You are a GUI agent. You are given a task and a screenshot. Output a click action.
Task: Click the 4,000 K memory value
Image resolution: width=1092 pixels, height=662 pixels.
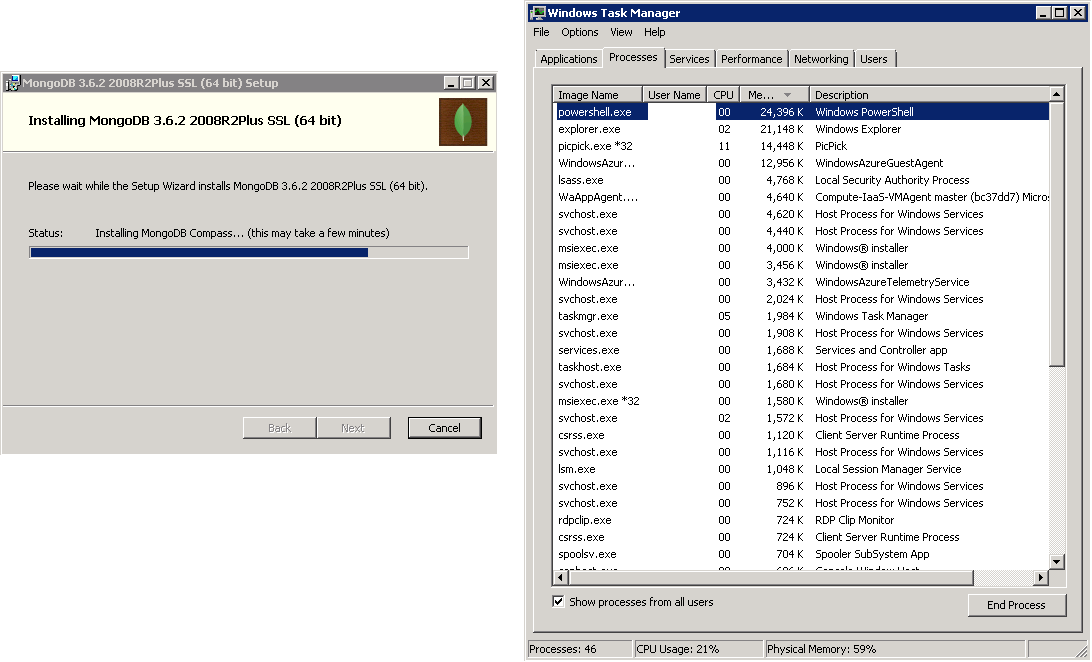pyautogui.click(x=785, y=249)
